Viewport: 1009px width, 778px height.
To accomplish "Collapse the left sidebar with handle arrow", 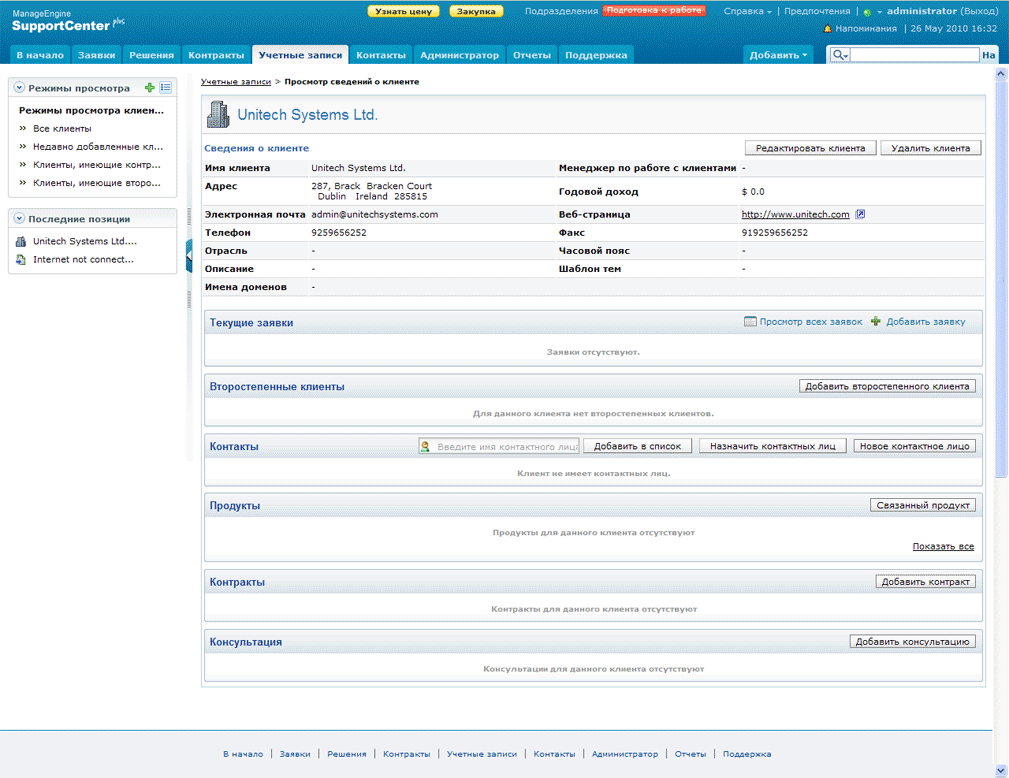I will pos(189,256).
